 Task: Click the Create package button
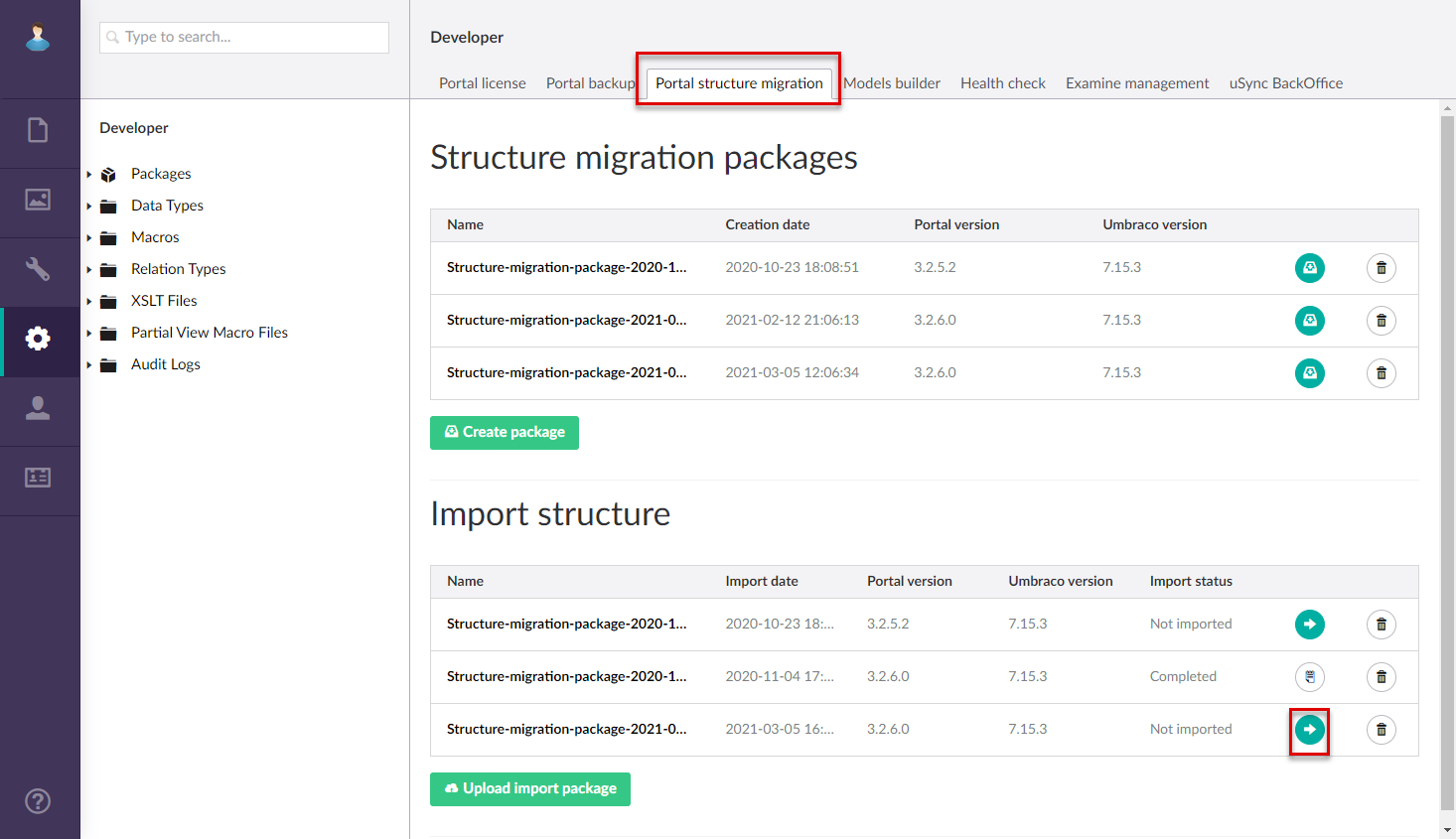[x=504, y=432]
